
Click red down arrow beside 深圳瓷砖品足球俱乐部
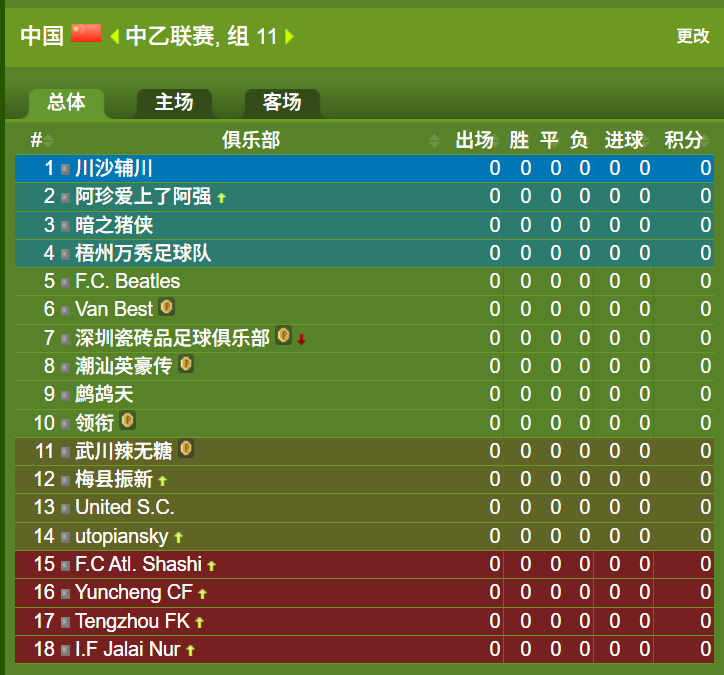[x=302, y=339]
